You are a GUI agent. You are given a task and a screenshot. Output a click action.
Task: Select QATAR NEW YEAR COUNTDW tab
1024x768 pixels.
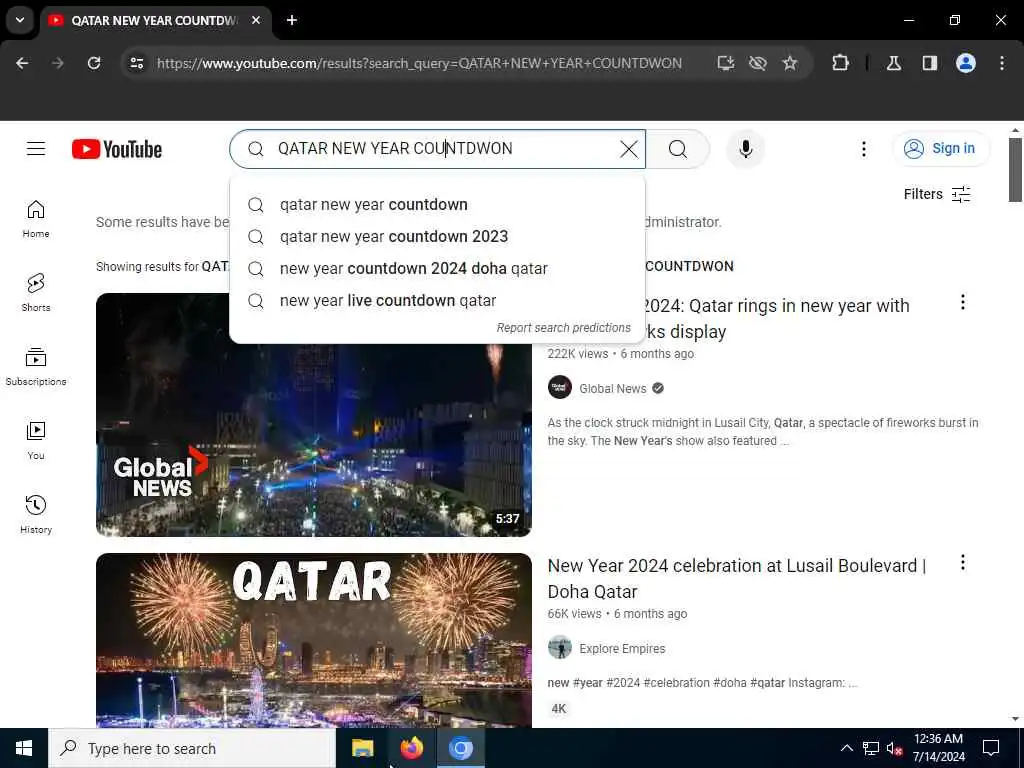153,20
